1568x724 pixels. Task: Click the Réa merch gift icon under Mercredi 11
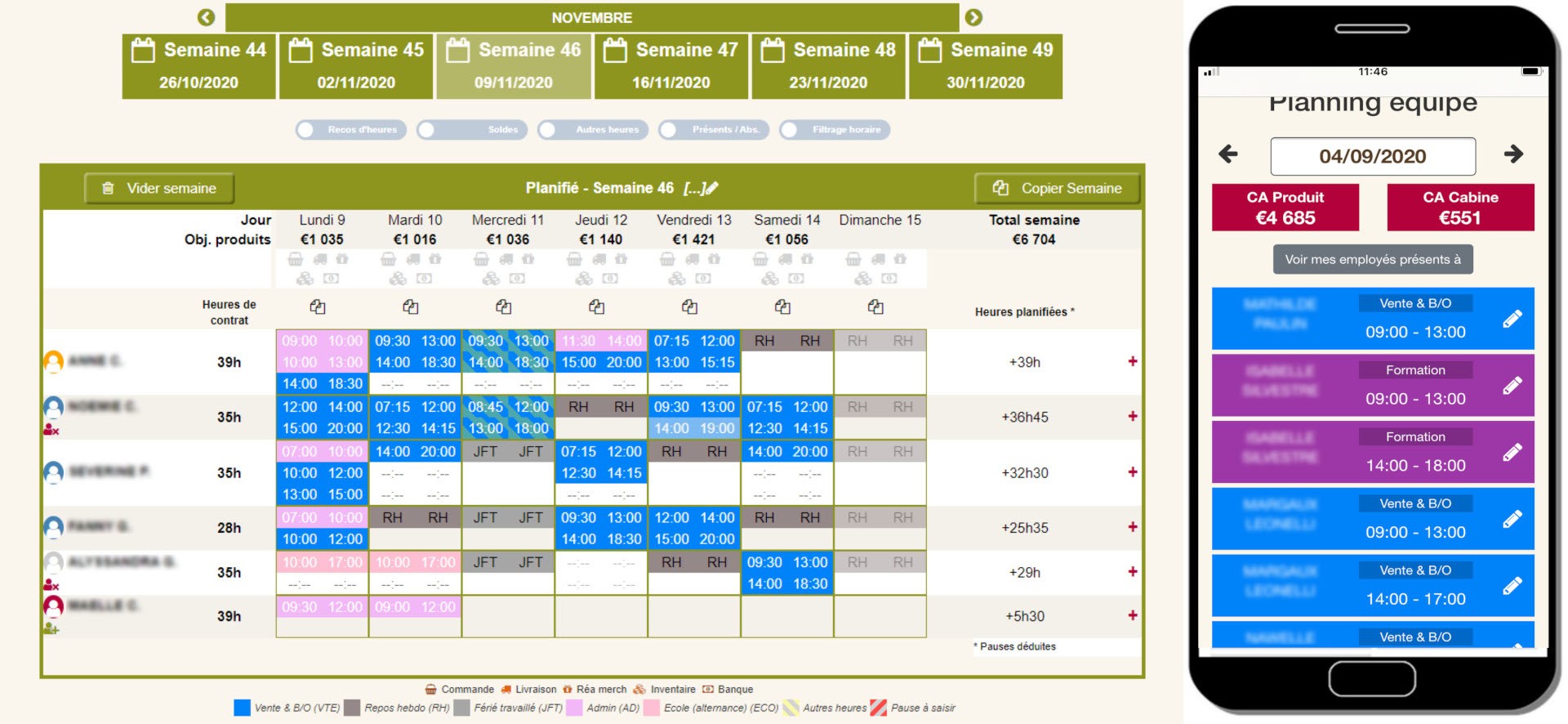[x=528, y=259]
